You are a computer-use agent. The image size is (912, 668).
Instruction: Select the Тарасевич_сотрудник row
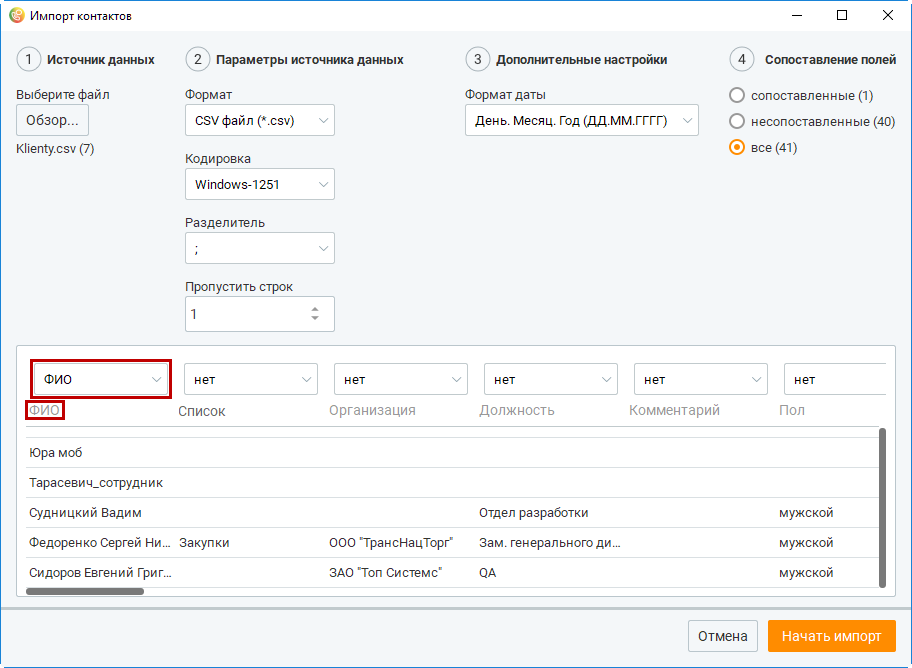click(452, 483)
